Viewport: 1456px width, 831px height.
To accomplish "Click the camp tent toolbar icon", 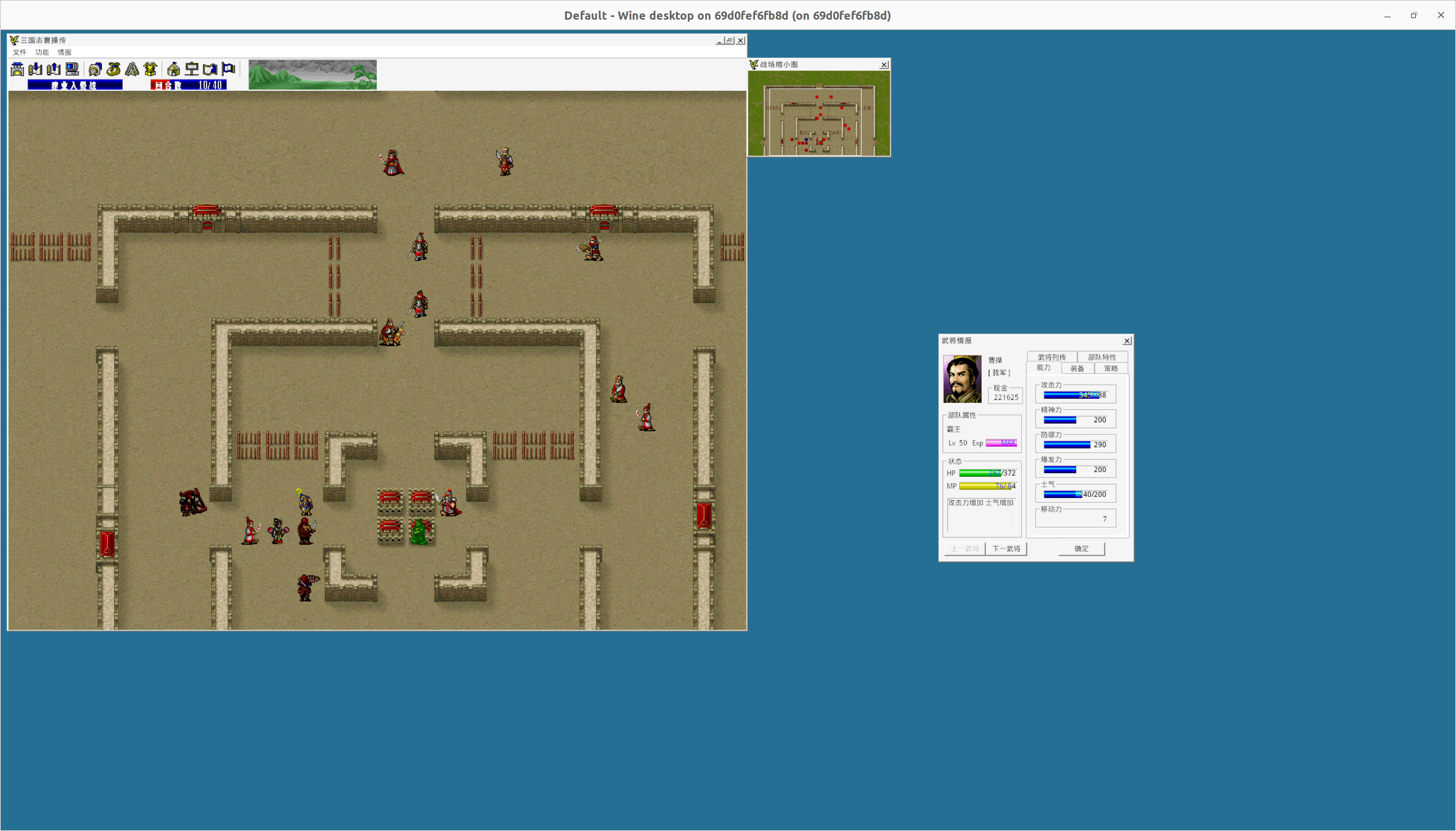I will click(173, 70).
